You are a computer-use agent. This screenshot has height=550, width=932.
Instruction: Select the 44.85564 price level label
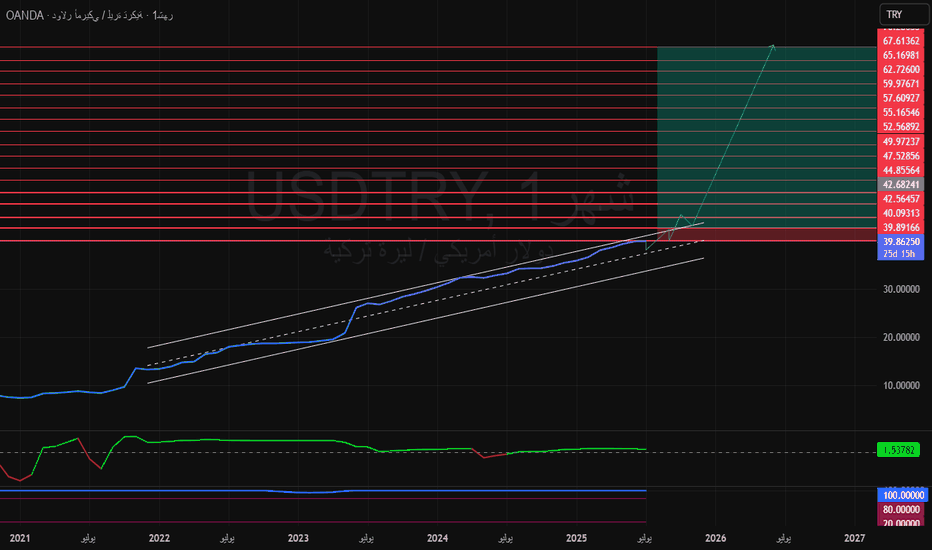point(900,170)
